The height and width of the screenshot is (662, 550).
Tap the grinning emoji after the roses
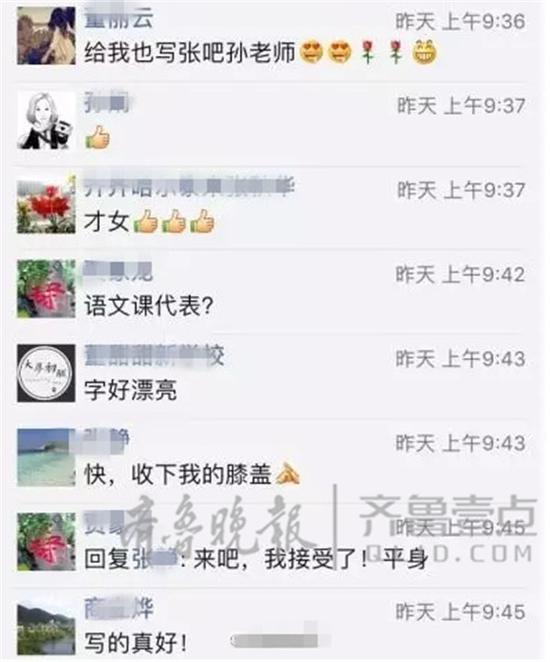[424, 52]
